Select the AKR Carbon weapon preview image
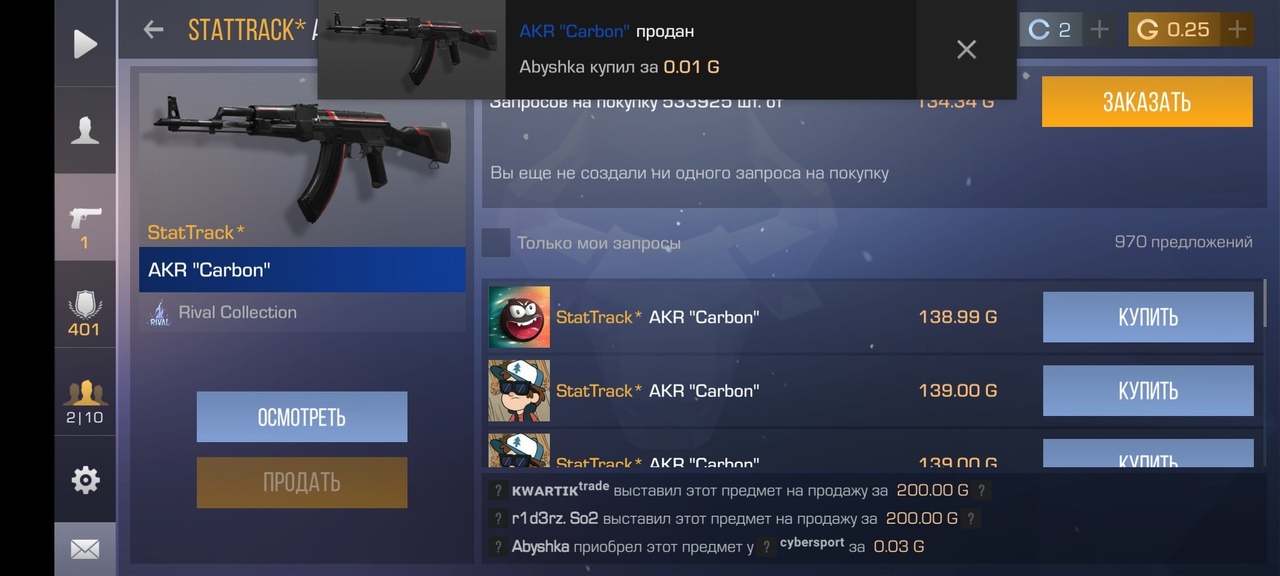The height and width of the screenshot is (576, 1280). point(302,150)
